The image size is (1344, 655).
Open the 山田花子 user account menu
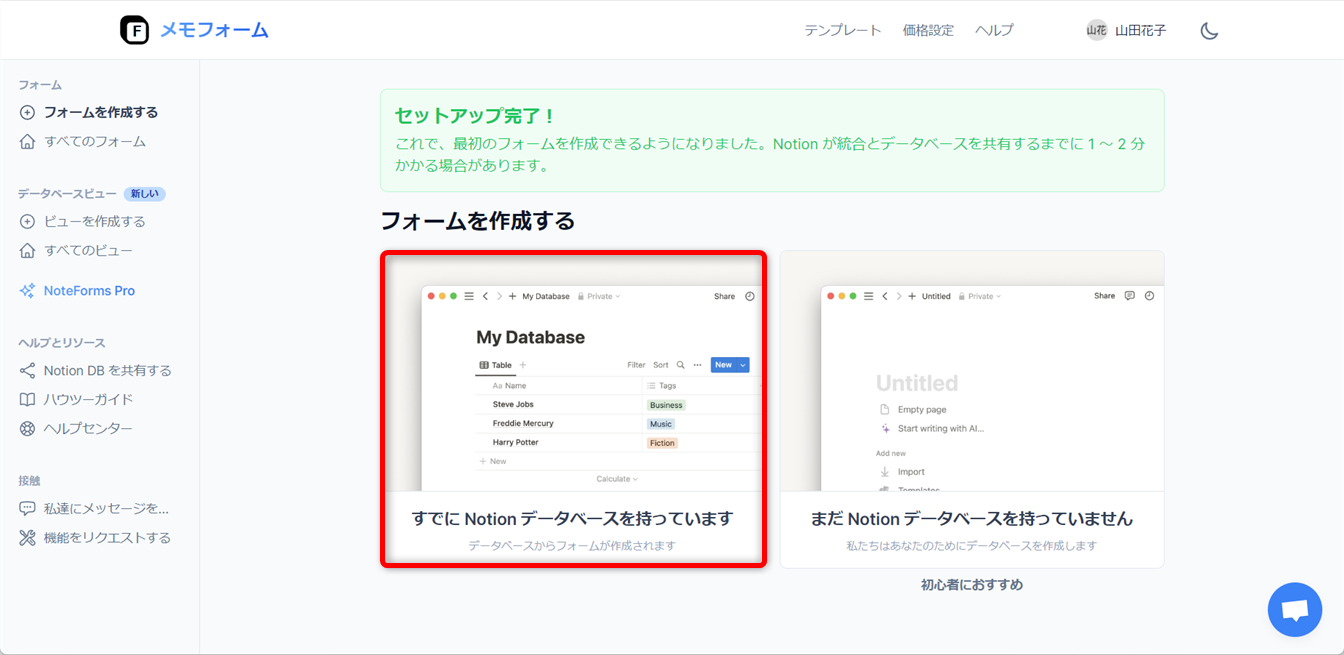(x=1127, y=30)
